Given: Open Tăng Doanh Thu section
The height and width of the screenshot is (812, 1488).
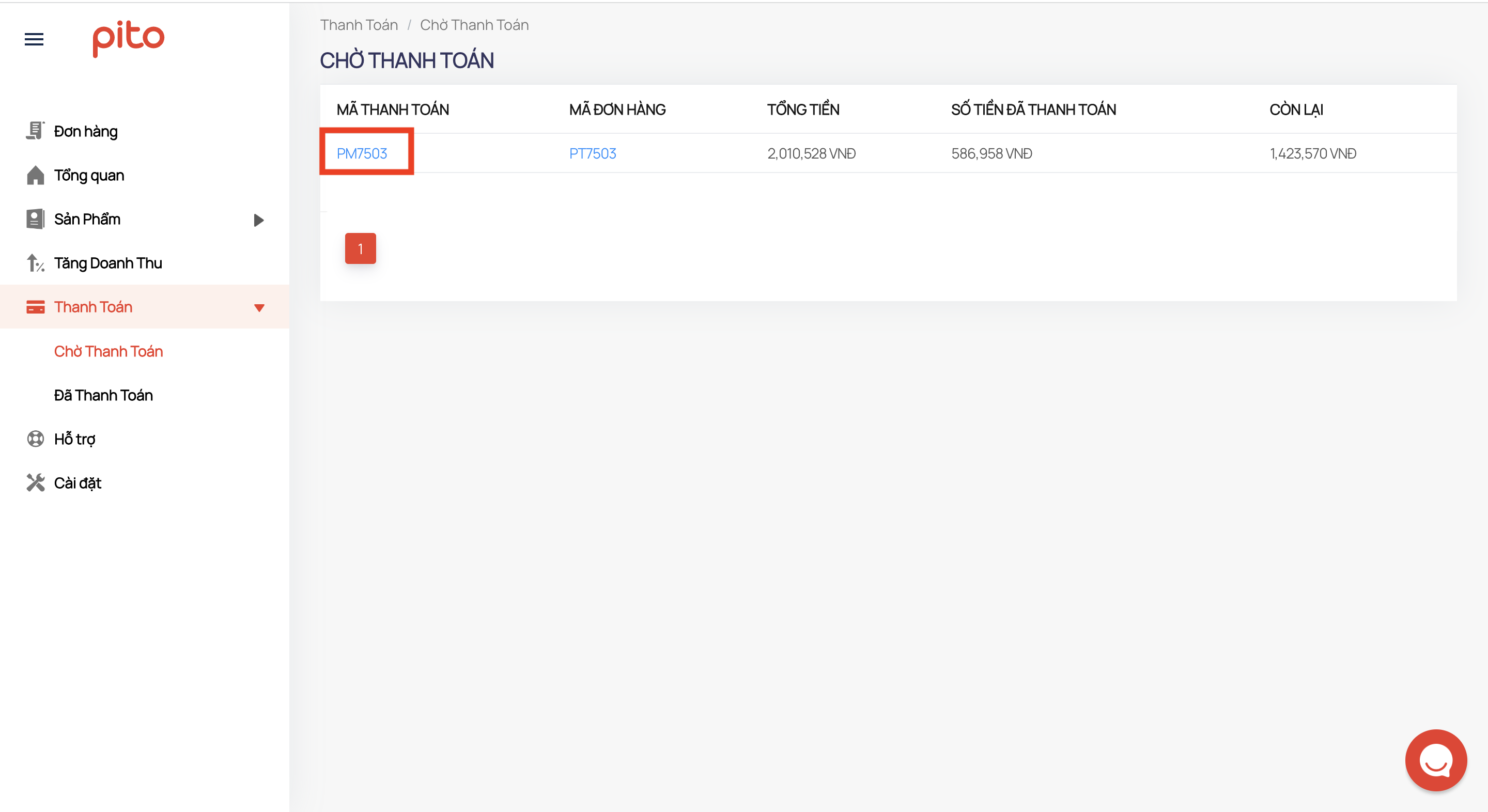Looking at the screenshot, I should coord(108,263).
